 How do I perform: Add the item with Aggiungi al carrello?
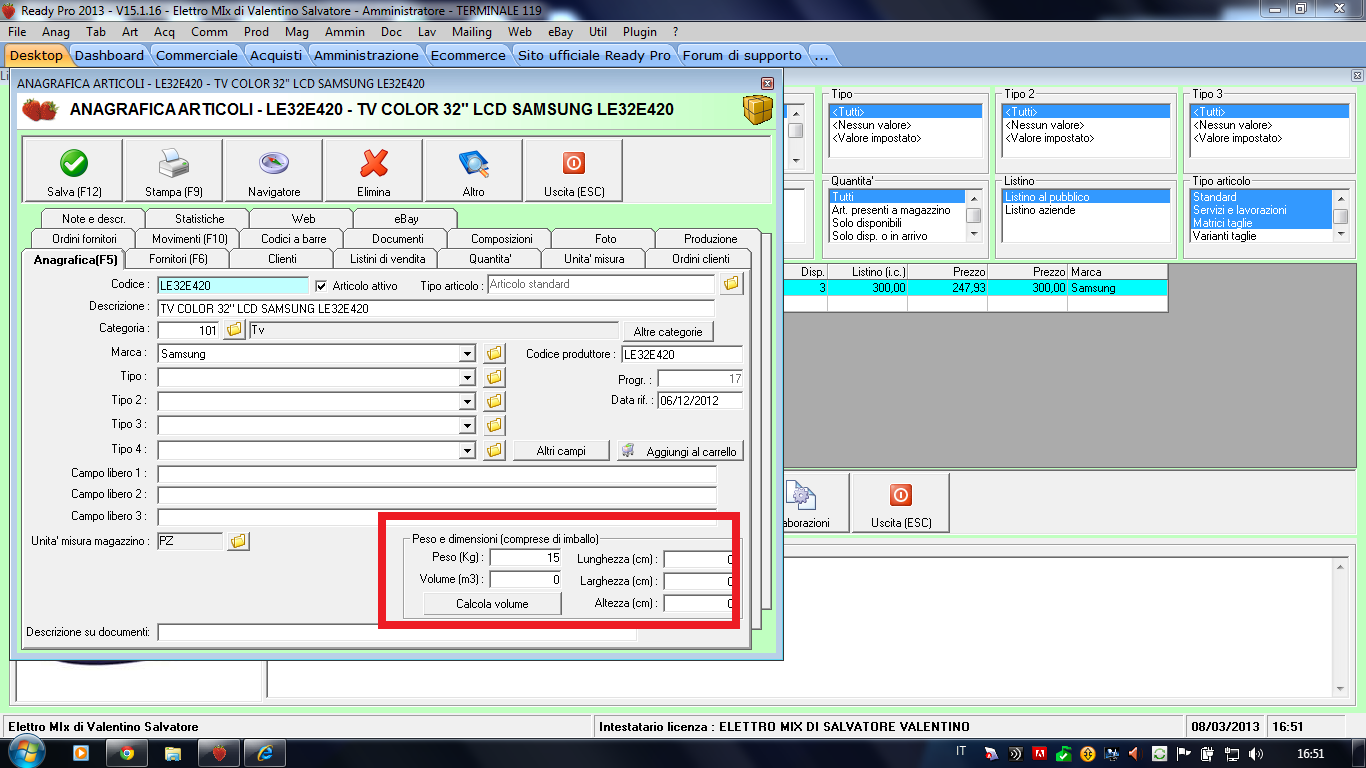[x=680, y=451]
